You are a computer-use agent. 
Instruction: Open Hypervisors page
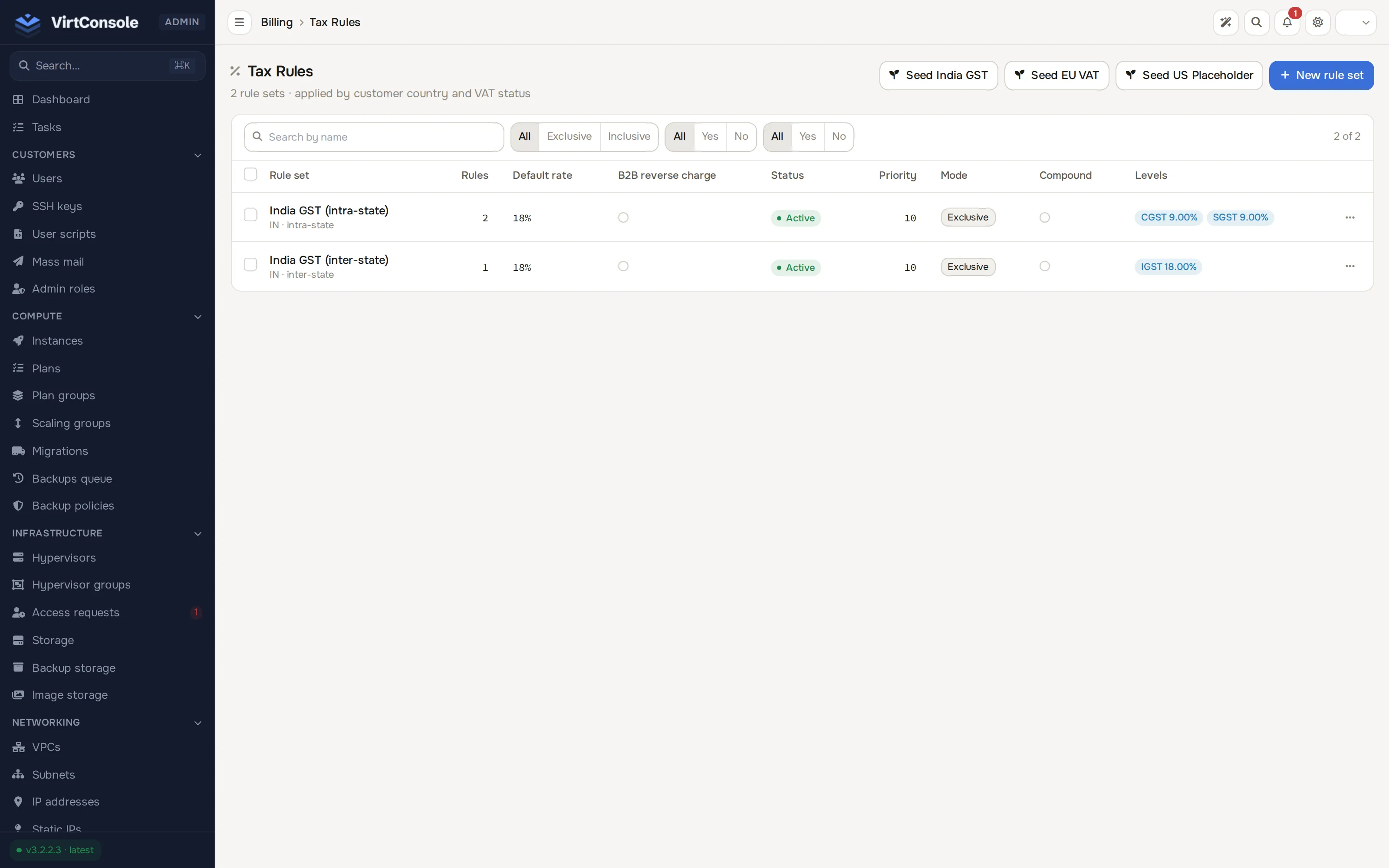(107, 557)
